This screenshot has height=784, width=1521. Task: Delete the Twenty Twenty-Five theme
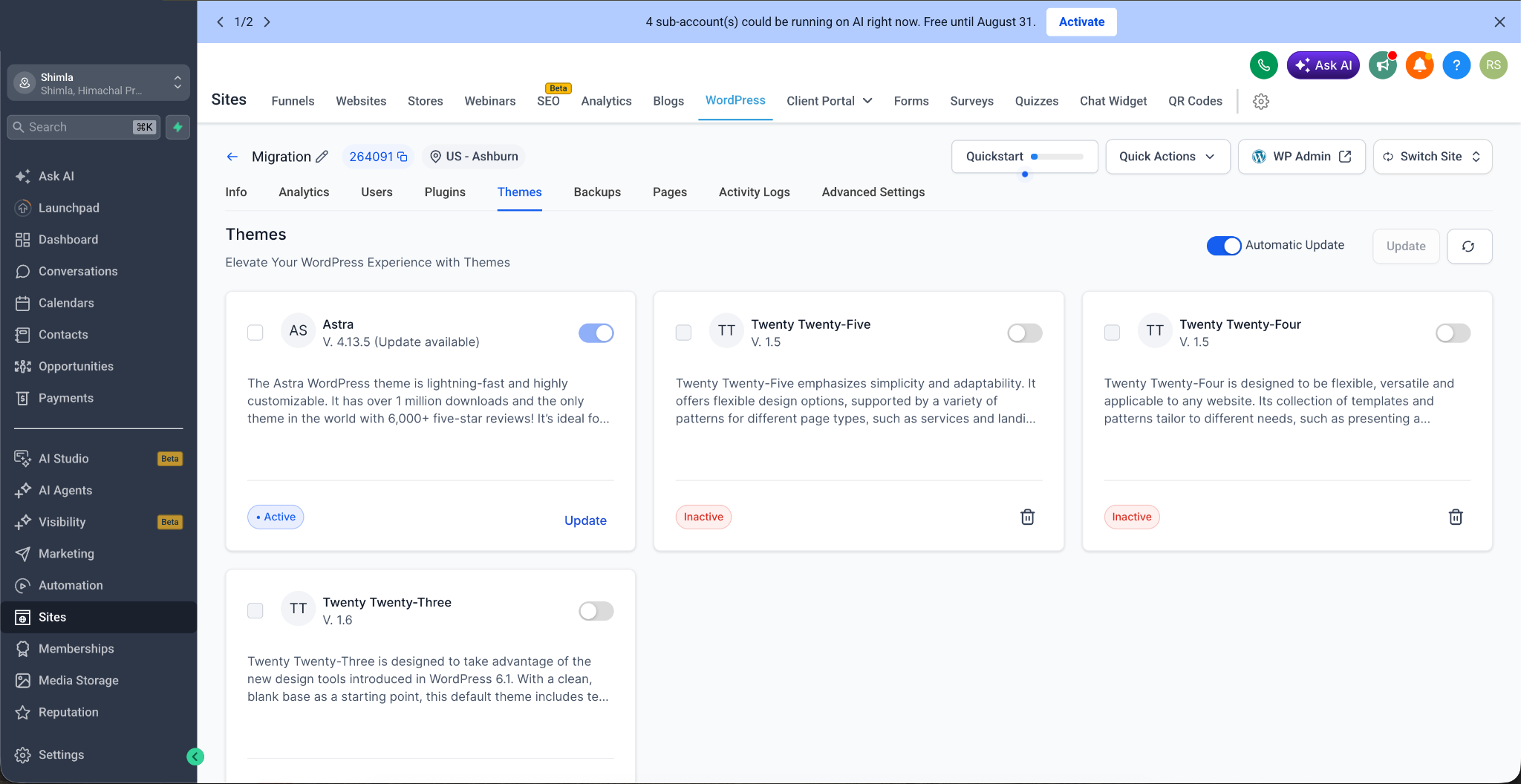(1027, 517)
